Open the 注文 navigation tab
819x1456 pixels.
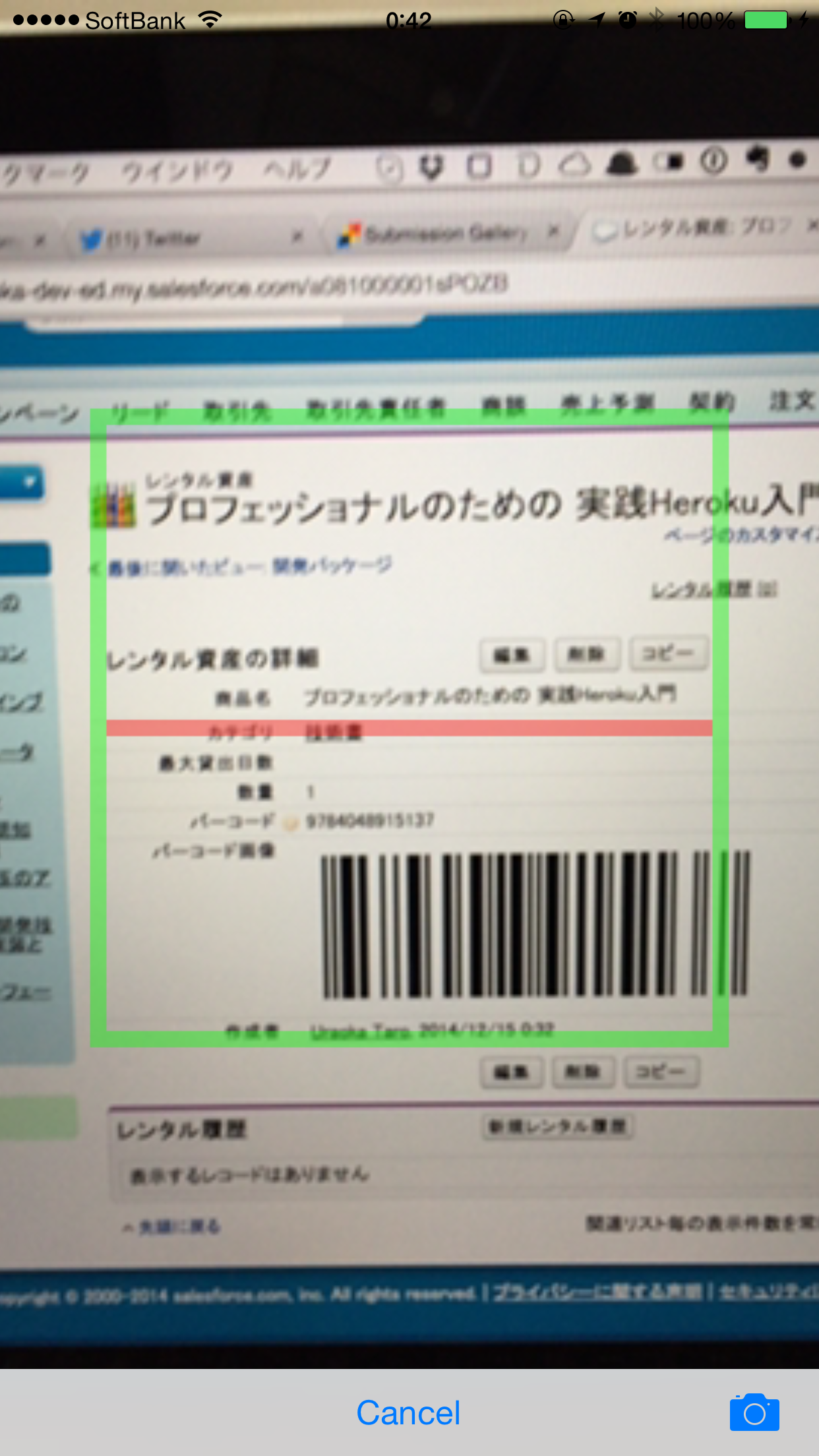coord(792,400)
